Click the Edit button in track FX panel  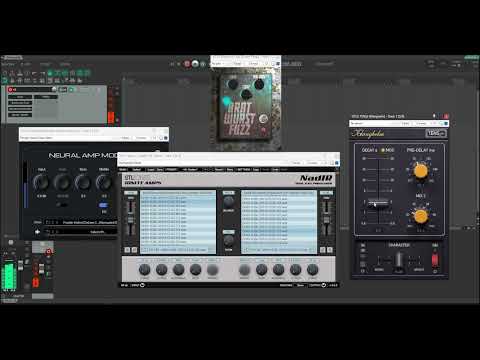(x=63, y=89)
